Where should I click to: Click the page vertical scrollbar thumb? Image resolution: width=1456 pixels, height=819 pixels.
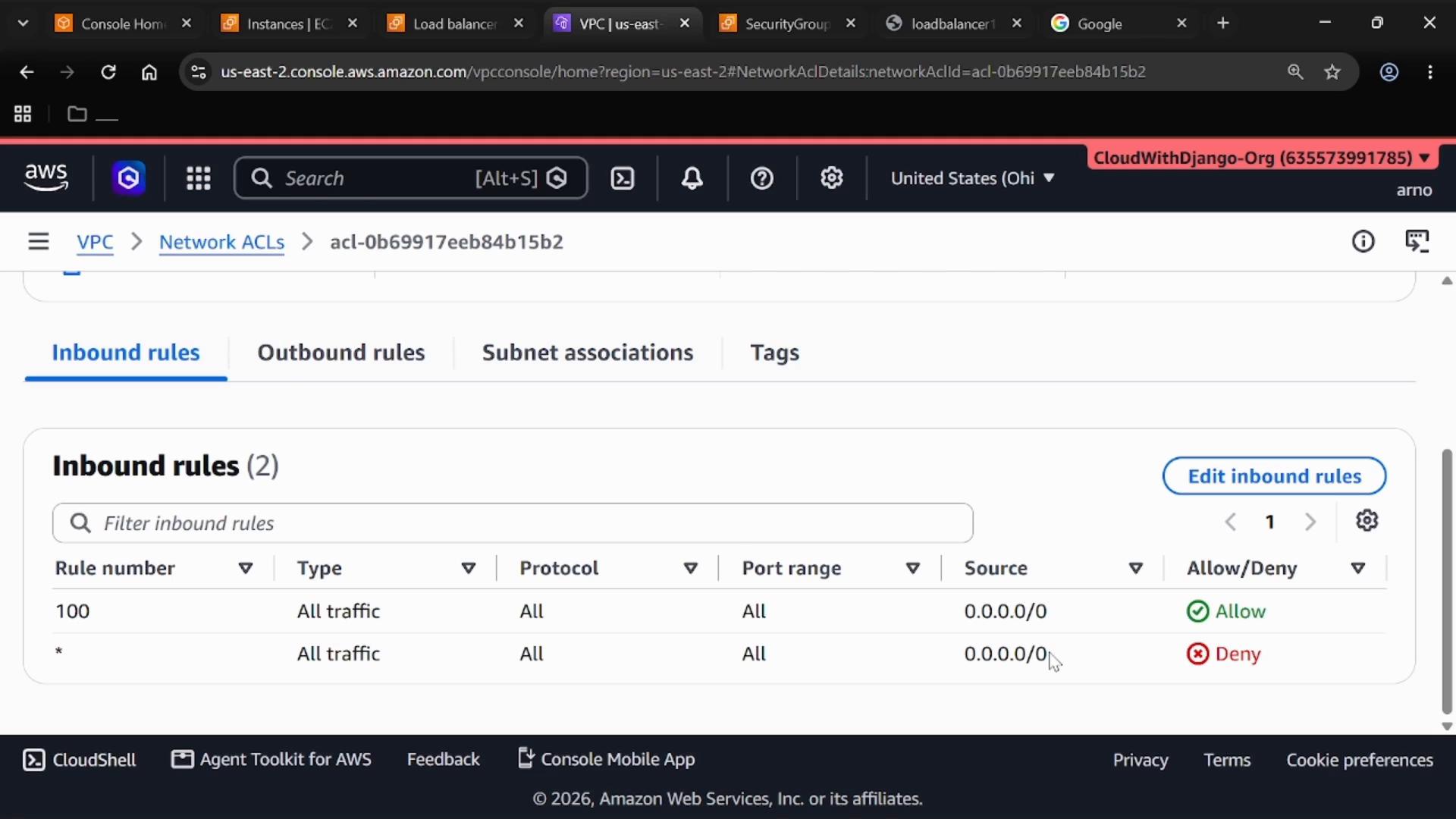pos(1447,582)
